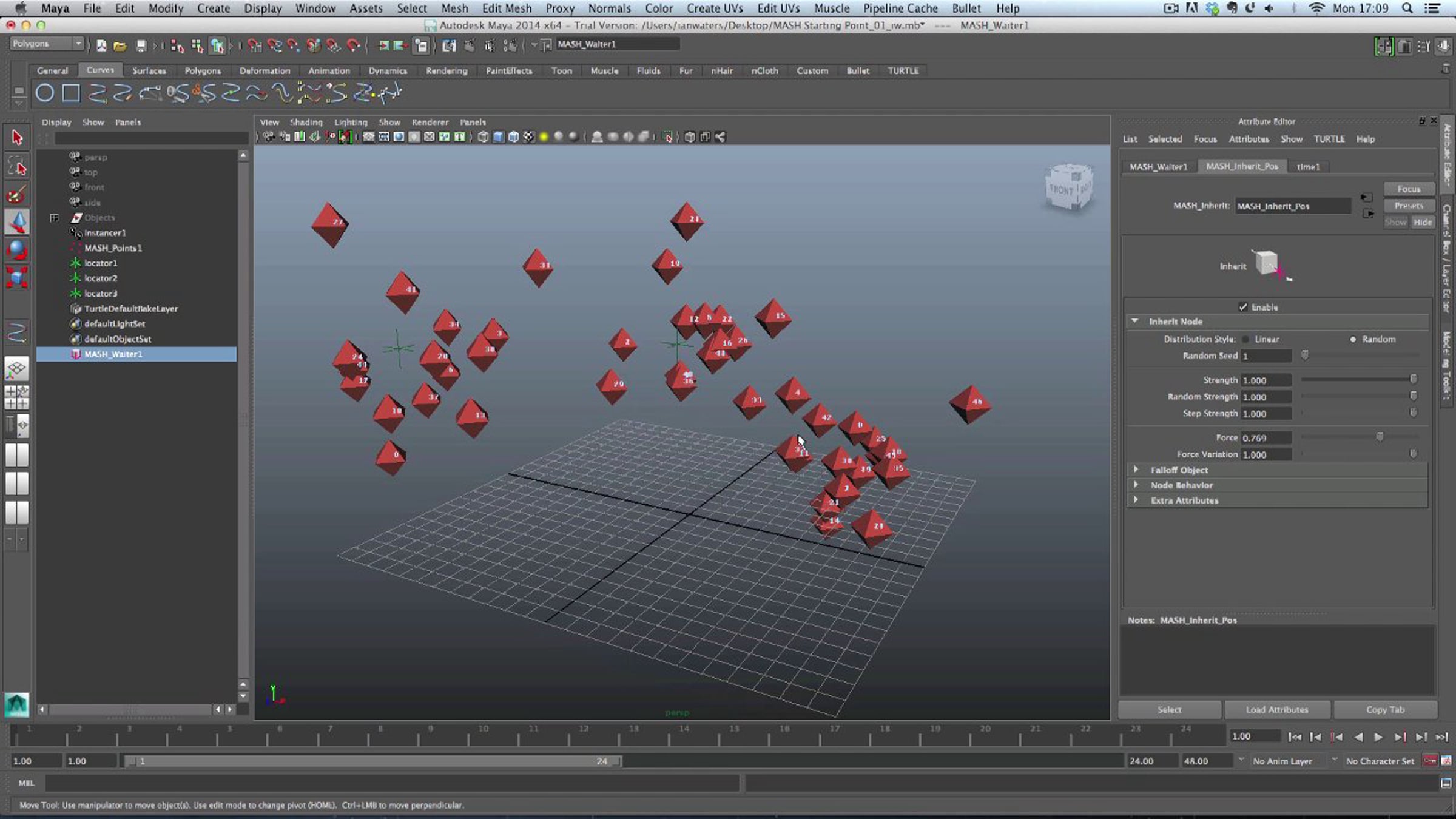The height and width of the screenshot is (819, 1456).
Task: Click the new scene toolbar icon
Action: click(101, 45)
